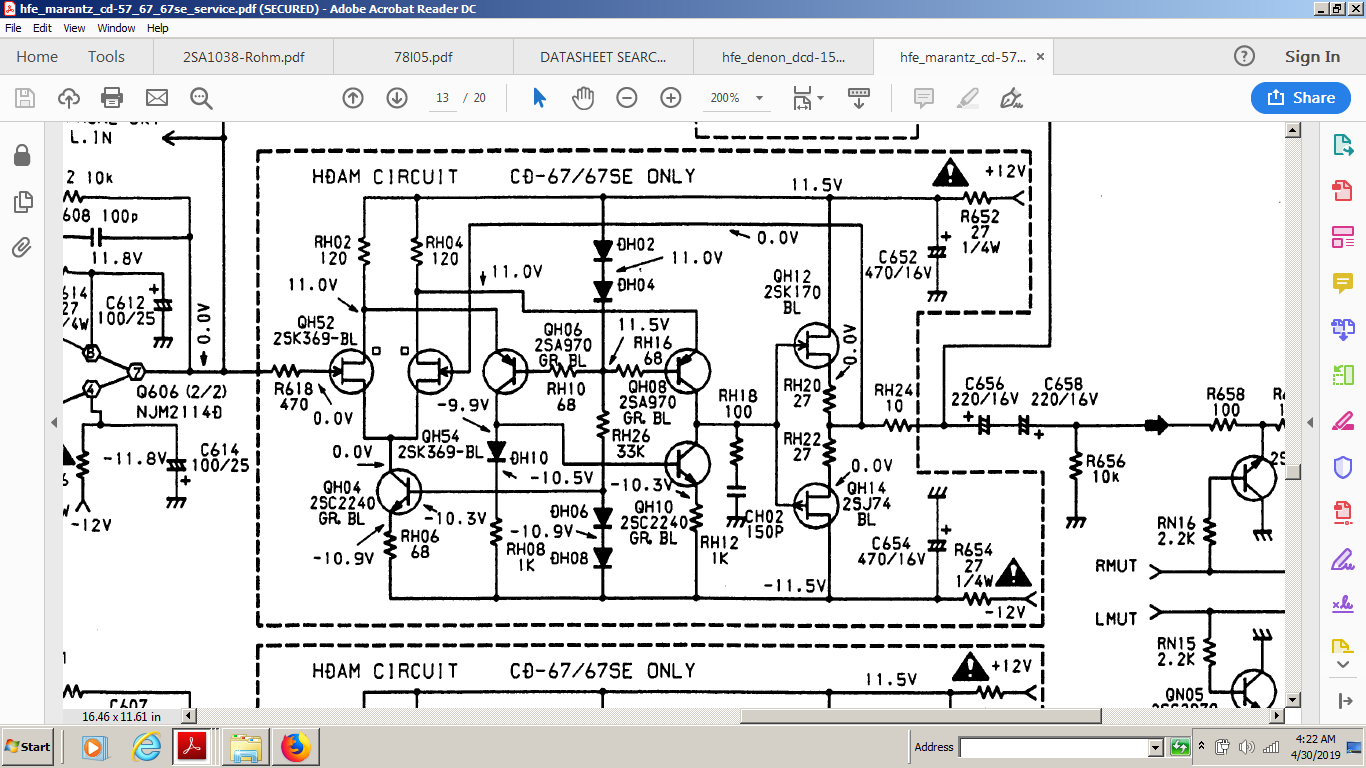1366x768 pixels.
Task: Click the vertical scrollbar up arrow
Action: [x=1293, y=130]
